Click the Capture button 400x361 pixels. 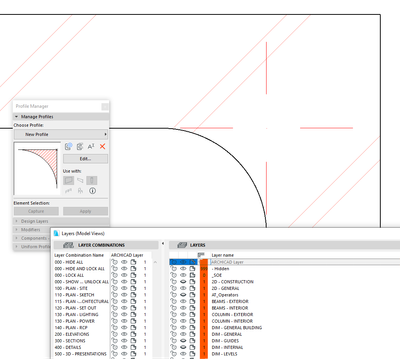pyautogui.click(x=36, y=211)
